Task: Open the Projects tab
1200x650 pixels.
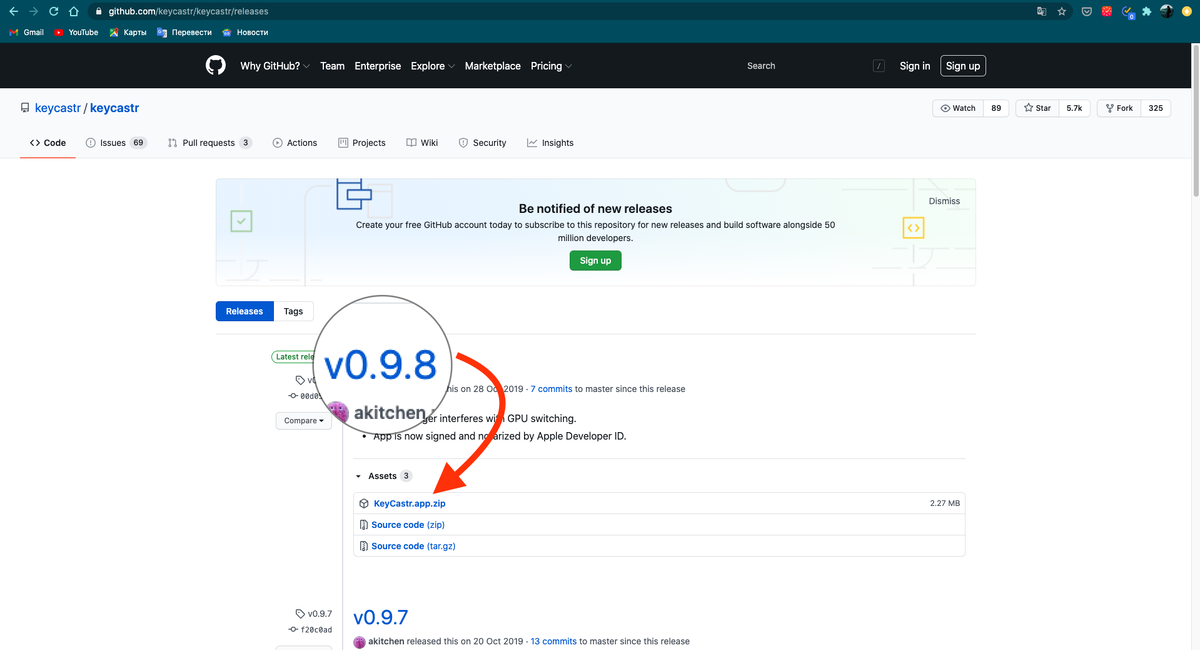Action: [362, 143]
